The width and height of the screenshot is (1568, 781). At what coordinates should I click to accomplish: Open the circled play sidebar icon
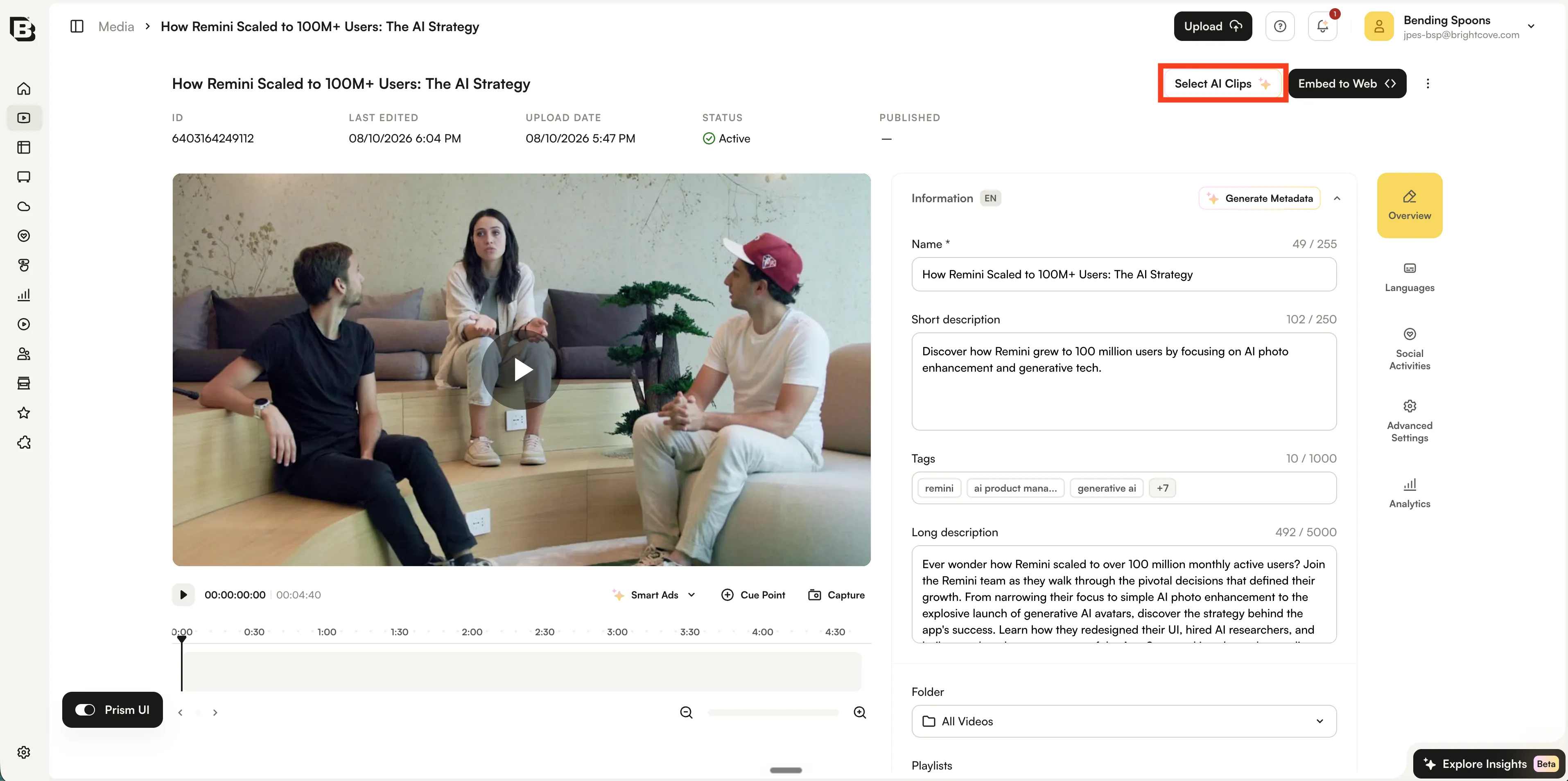coord(24,325)
